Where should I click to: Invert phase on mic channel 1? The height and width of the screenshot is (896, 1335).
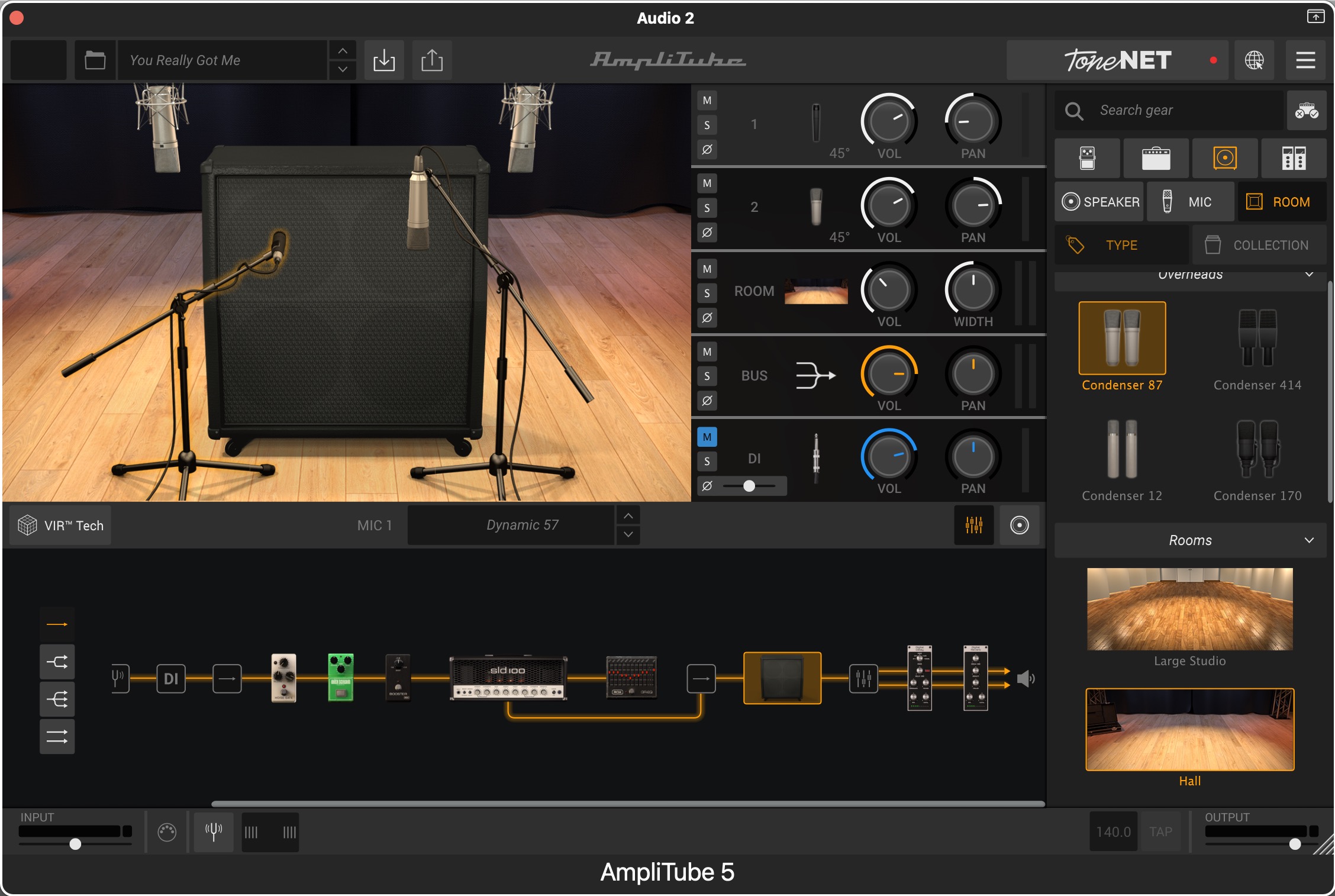[x=707, y=150]
